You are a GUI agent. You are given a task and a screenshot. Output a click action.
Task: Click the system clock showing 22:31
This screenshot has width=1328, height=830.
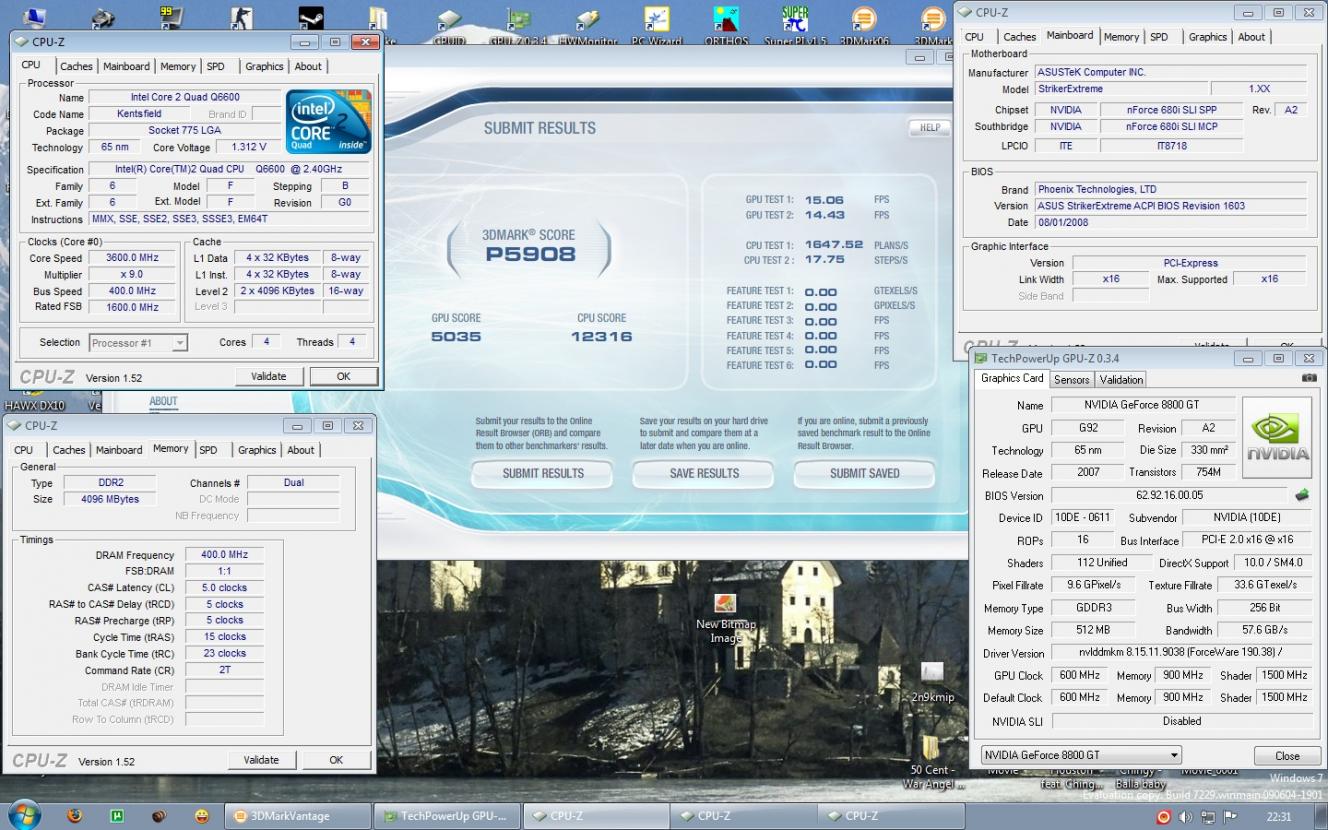pos(1279,817)
